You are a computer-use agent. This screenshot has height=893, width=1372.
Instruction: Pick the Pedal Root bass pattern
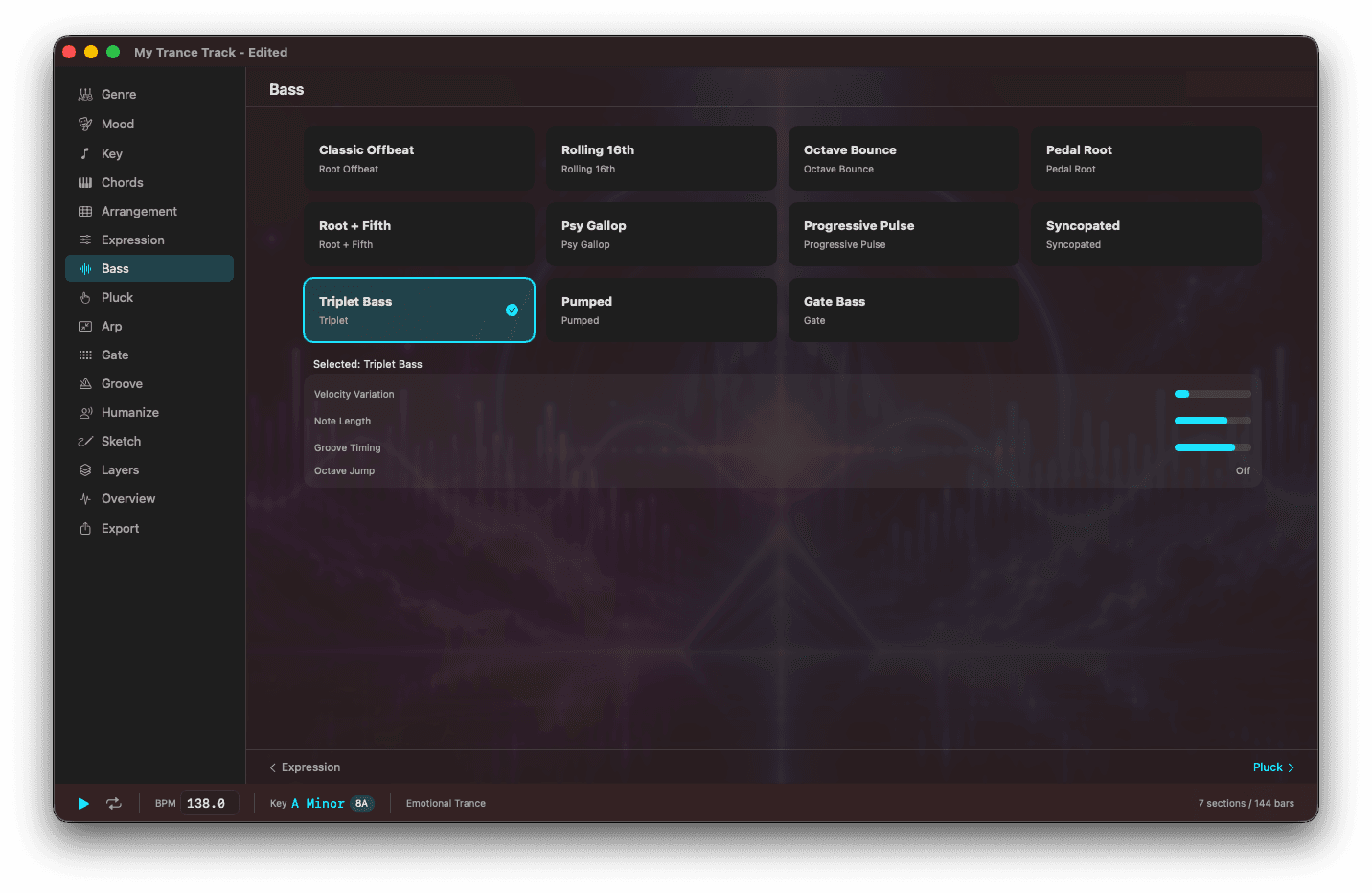pyautogui.click(x=1146, y=158)
